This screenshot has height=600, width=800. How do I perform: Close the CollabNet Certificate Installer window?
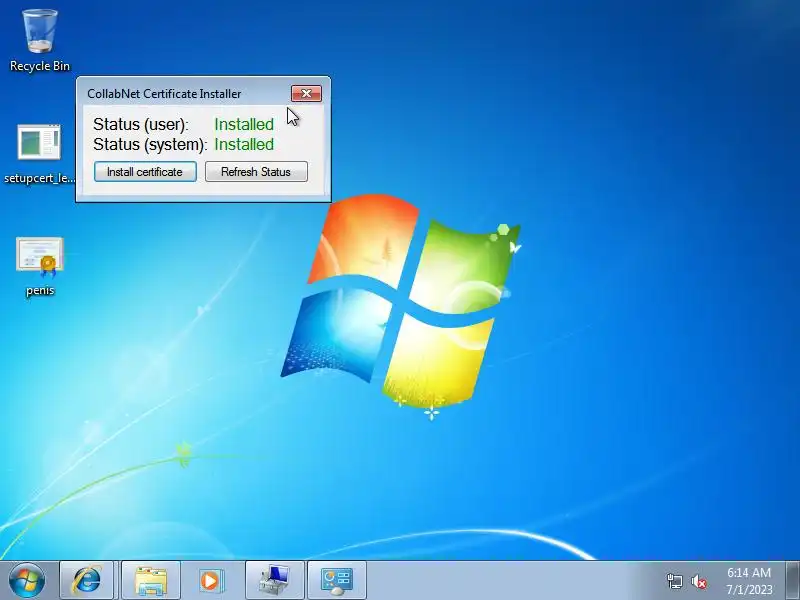point(306,93)
